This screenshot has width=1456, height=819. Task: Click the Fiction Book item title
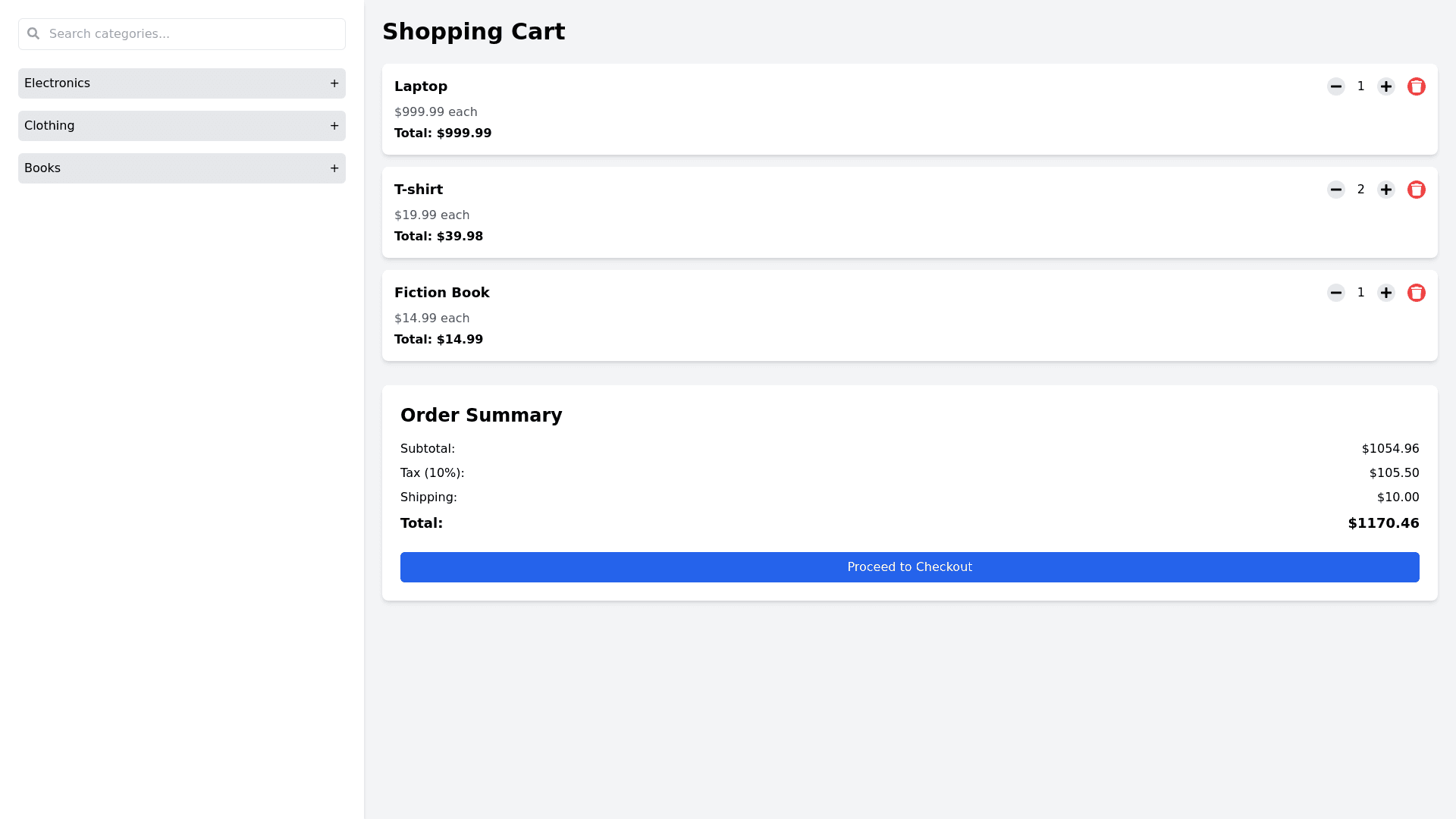(x=441, y=293)
